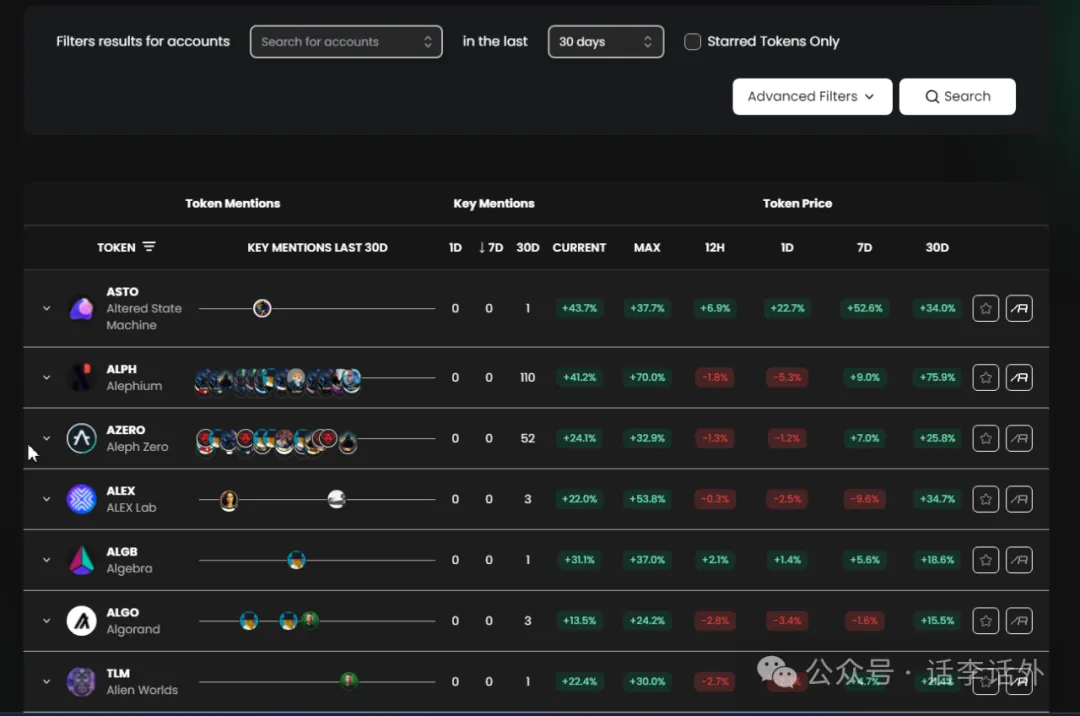Click the Algorand token name
This screenshot has height=716, width=1080.
(x=133, y=629)
